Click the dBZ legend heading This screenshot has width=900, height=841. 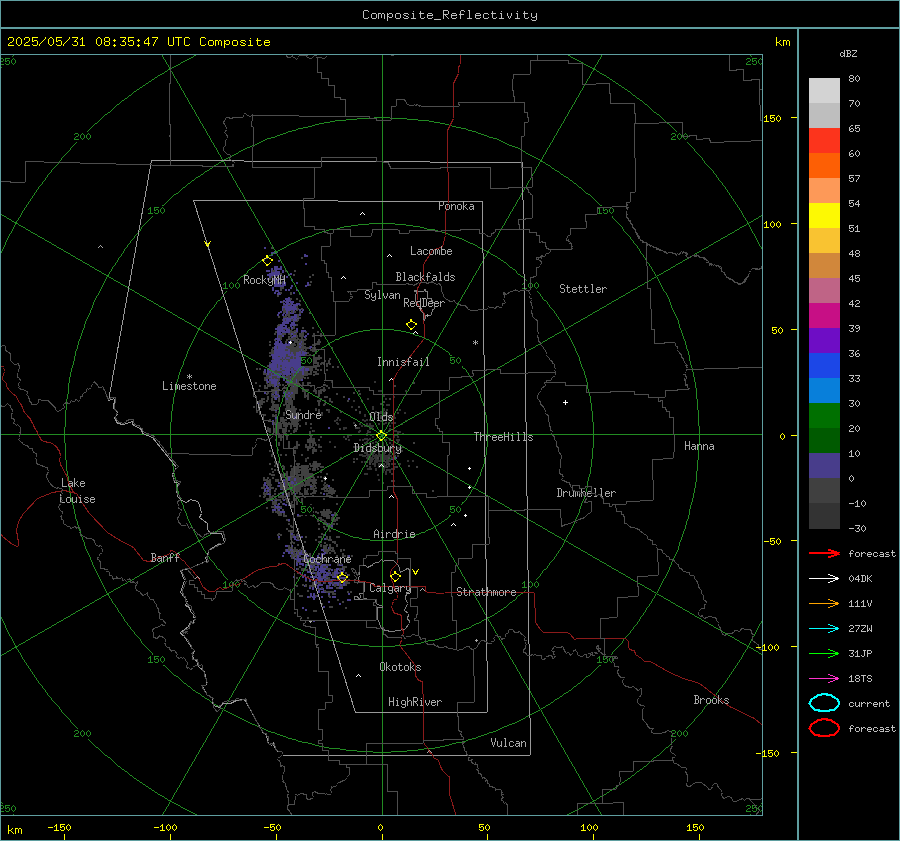point(848,54)
